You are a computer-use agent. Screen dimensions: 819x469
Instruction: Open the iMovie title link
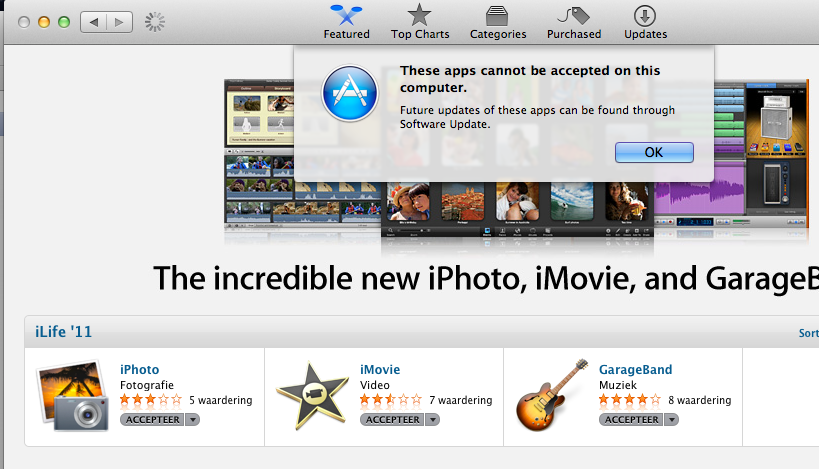tap(380, 369)
